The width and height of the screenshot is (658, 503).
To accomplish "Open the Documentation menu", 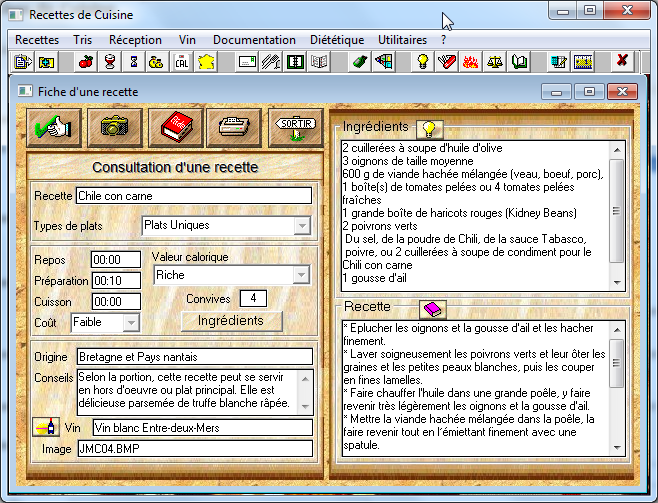I will click(254, 40).
